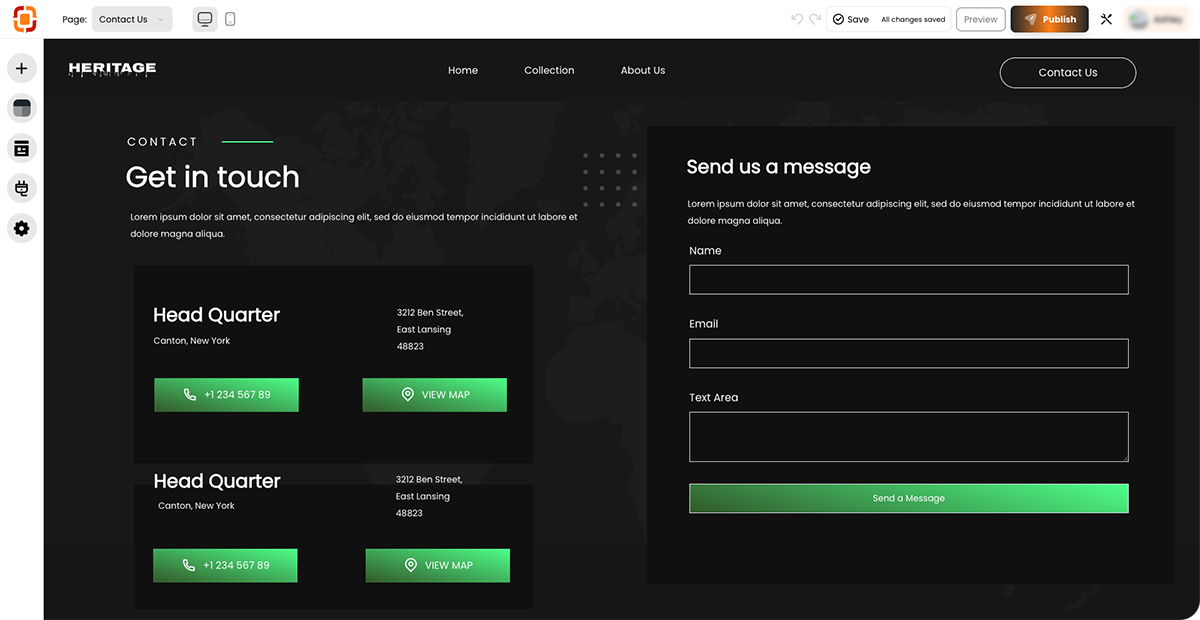
Task: Open the tools wrench icon
Action: (1106, 19)
